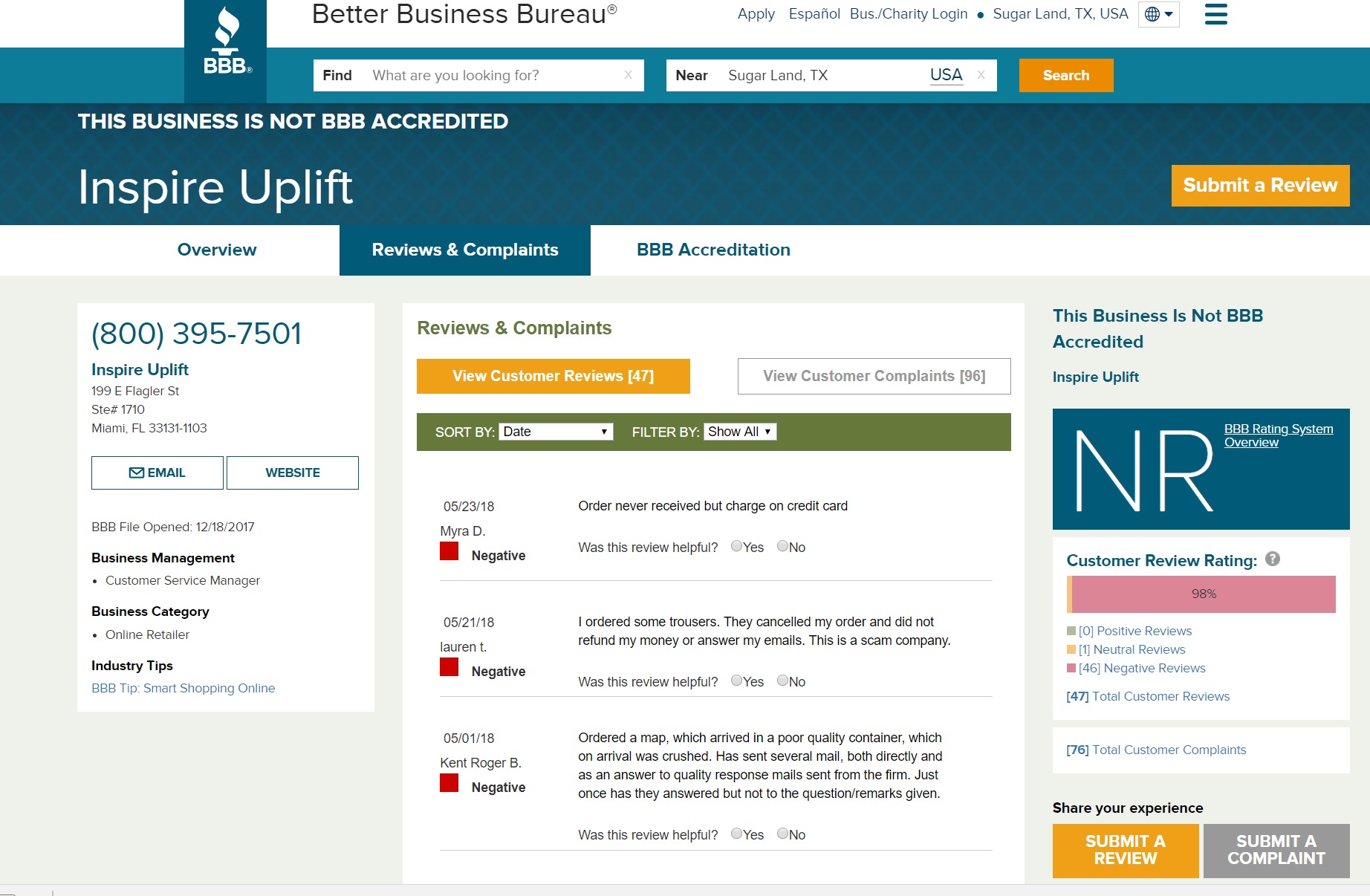Select No for Myra D. review helpful
Screen dimensions: 1370x896
(782, 546)
